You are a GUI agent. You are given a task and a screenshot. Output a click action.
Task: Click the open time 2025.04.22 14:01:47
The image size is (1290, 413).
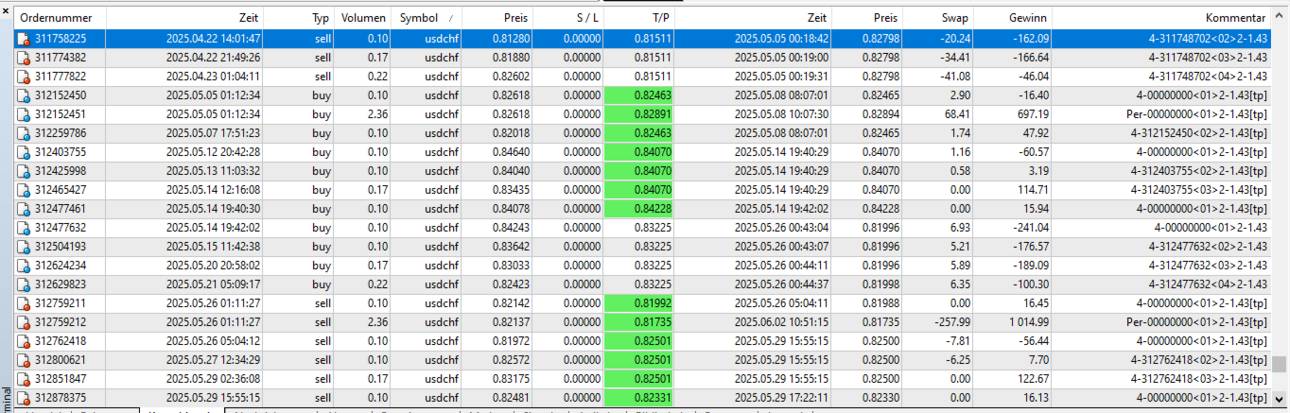[x=213, y=39]
